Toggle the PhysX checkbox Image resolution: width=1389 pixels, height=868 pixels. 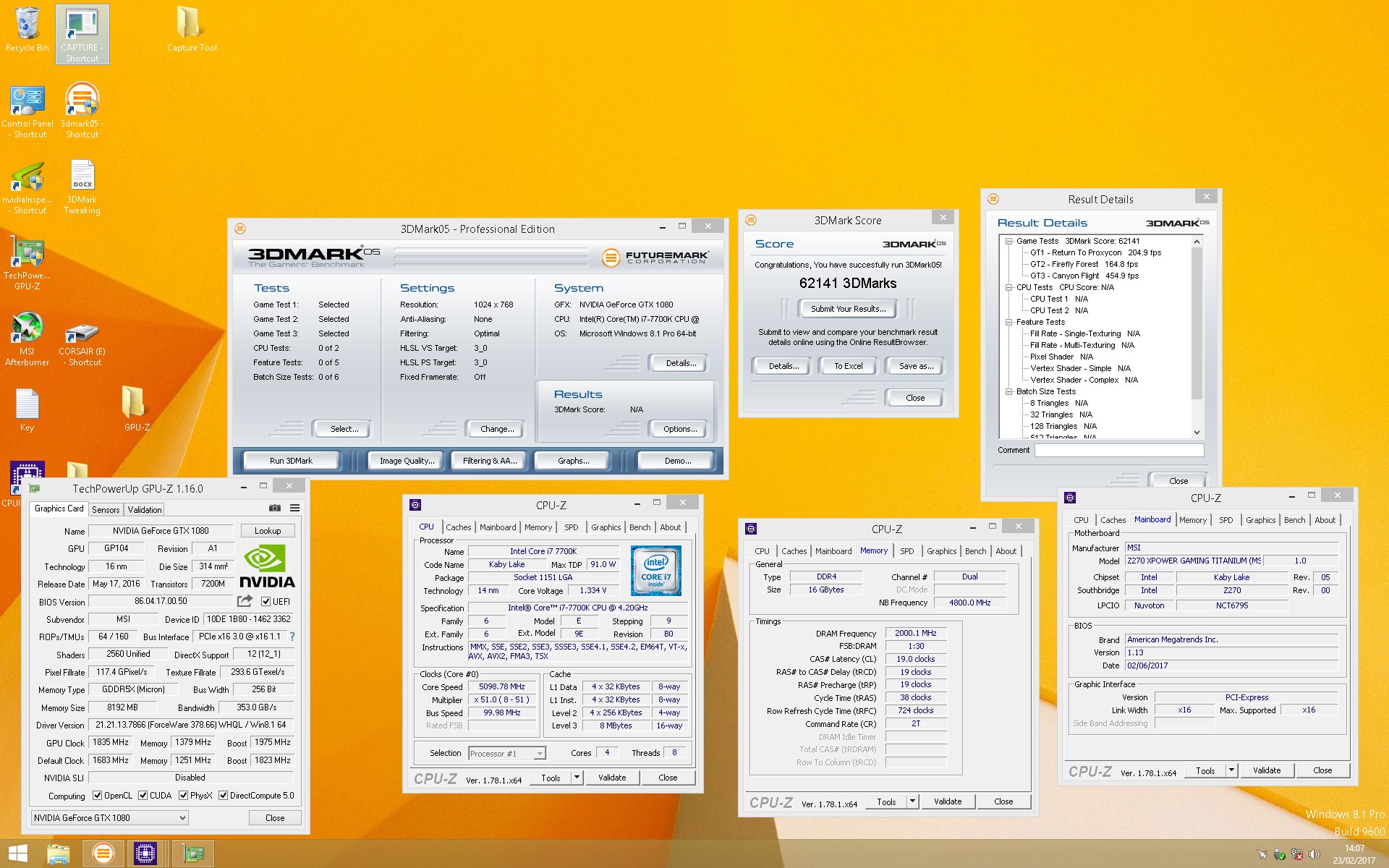[x=183, y=796]
